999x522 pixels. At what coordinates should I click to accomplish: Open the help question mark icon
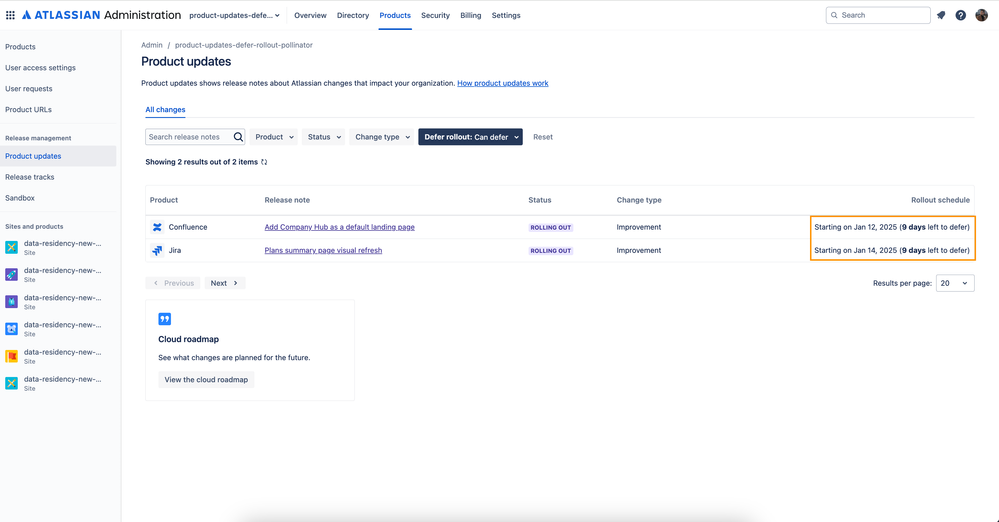(x=961, y=15)
